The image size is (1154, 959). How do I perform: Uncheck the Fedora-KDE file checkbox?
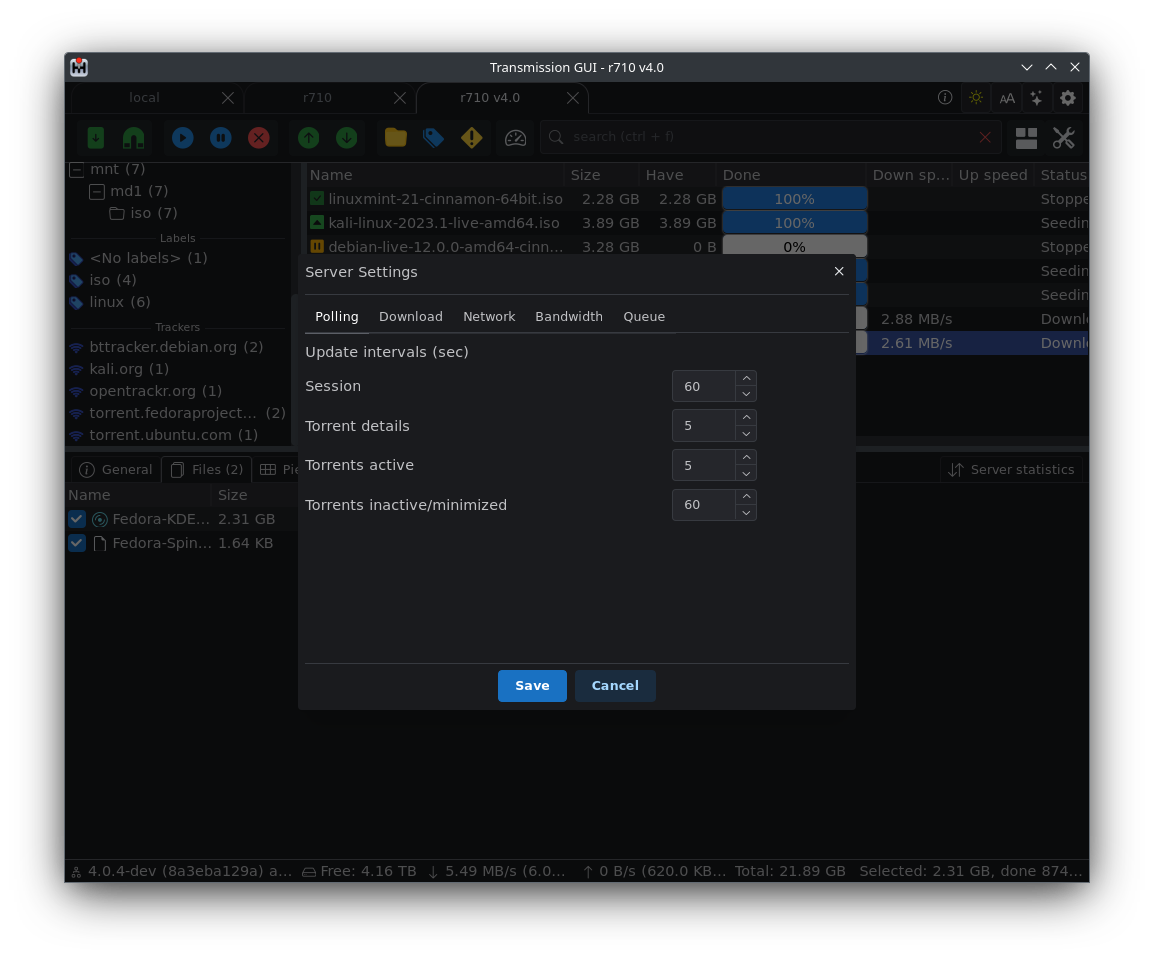[x=77, y=519]
